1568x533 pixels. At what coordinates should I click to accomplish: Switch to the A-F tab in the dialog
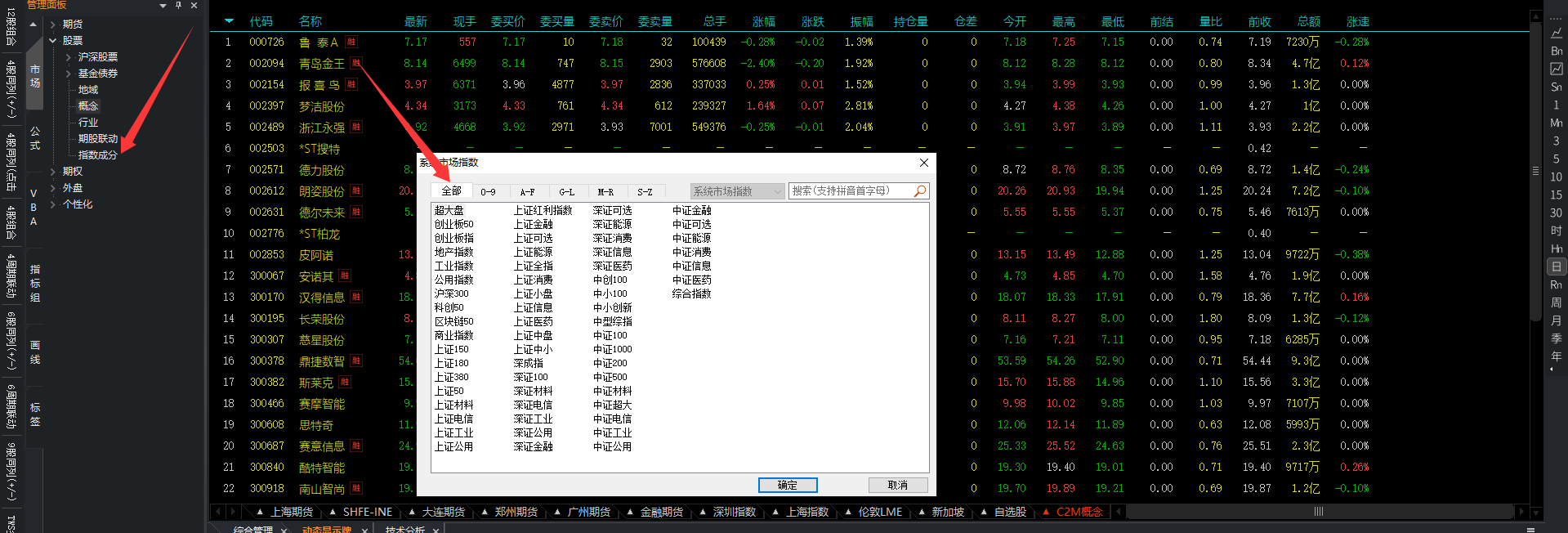point(527,192)
